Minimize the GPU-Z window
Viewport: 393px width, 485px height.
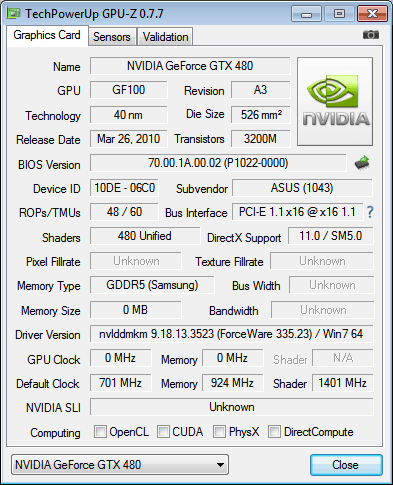coord(306,14)
